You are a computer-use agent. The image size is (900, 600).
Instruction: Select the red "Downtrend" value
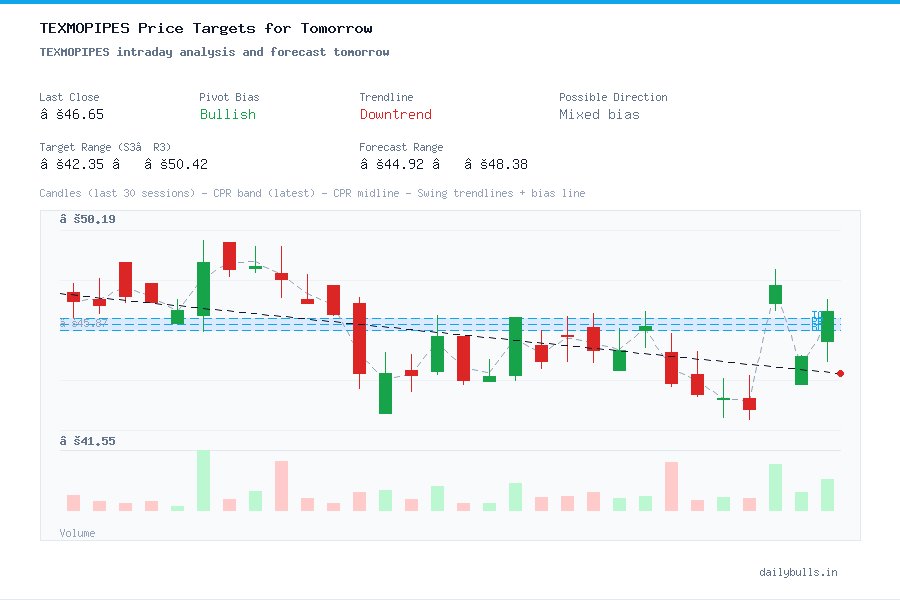395,114
